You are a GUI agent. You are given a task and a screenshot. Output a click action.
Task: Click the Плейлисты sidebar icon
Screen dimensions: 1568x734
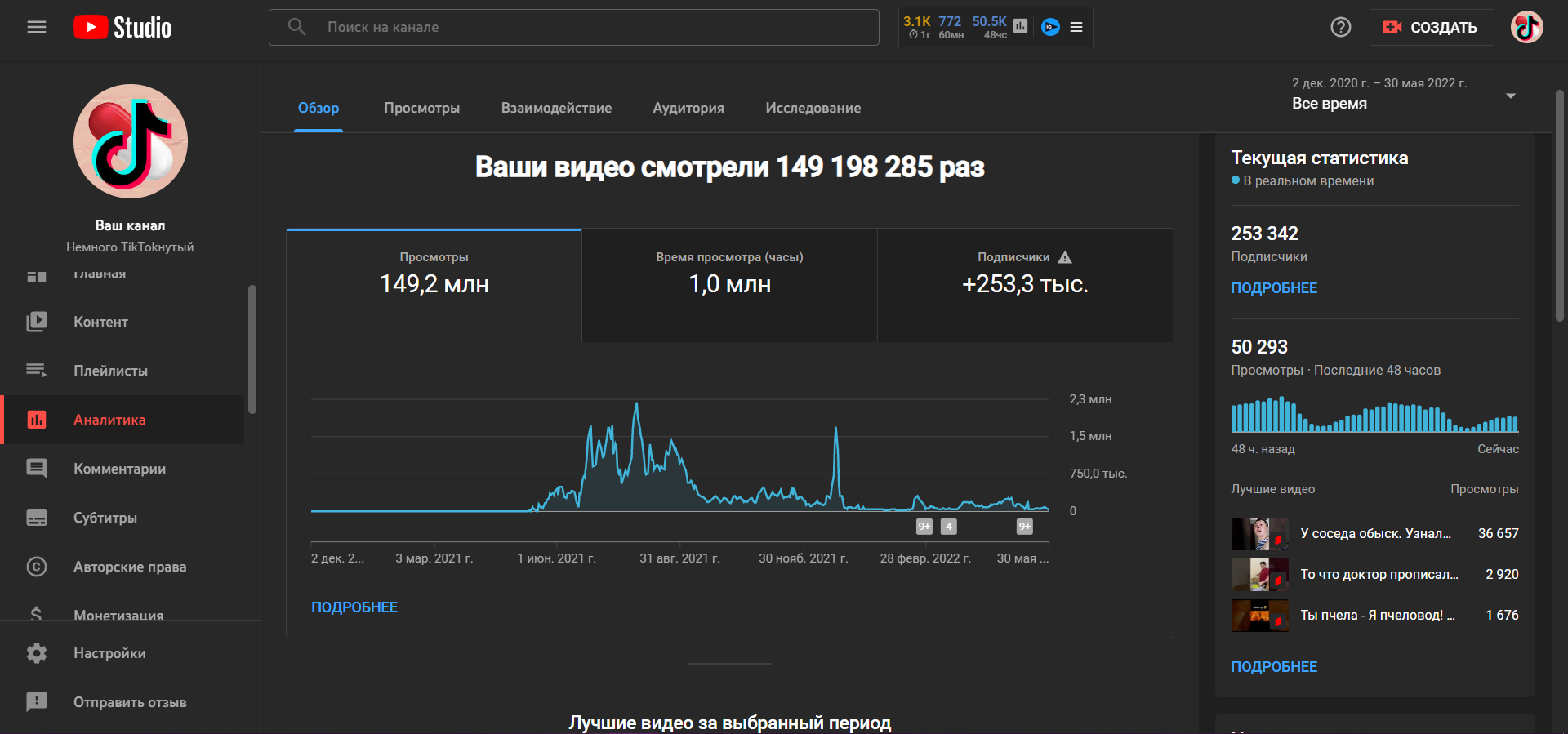coord(37,371)
